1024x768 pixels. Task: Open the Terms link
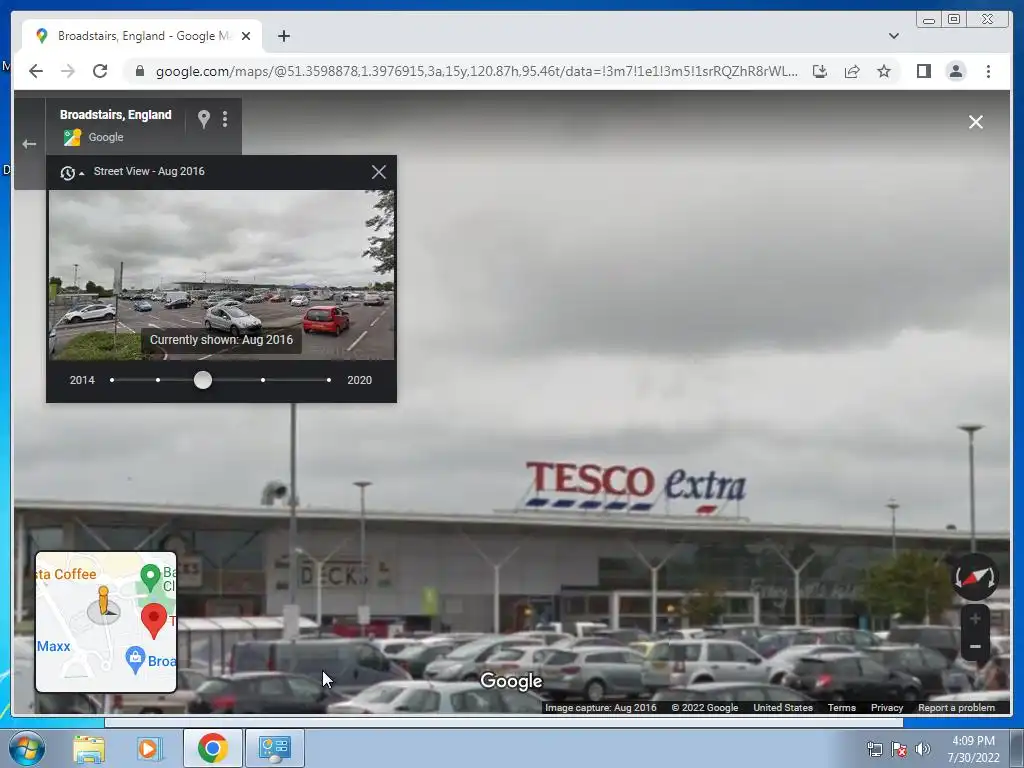click(841, 707)
